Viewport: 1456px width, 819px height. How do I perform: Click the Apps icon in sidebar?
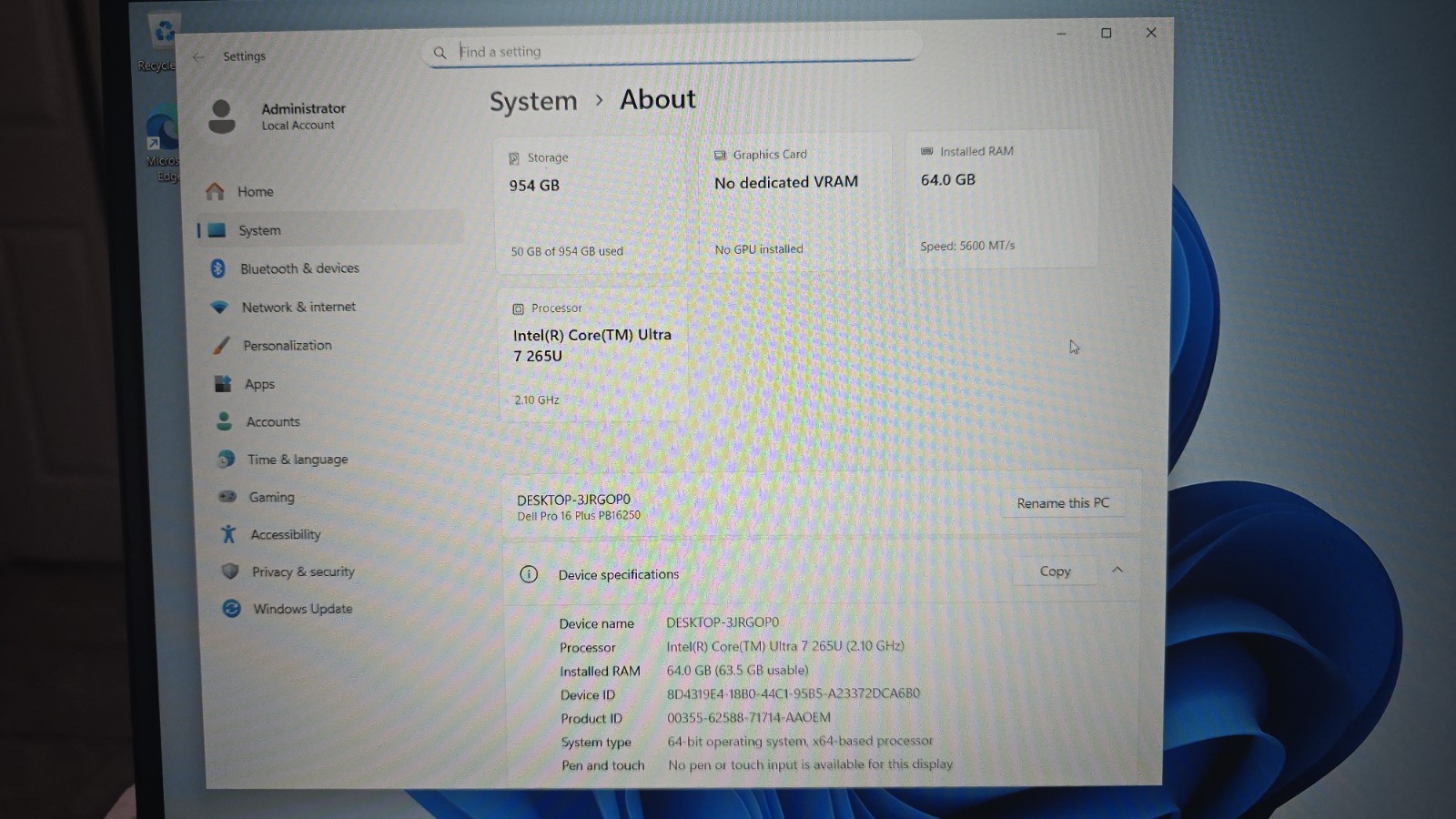pos(223,384)
